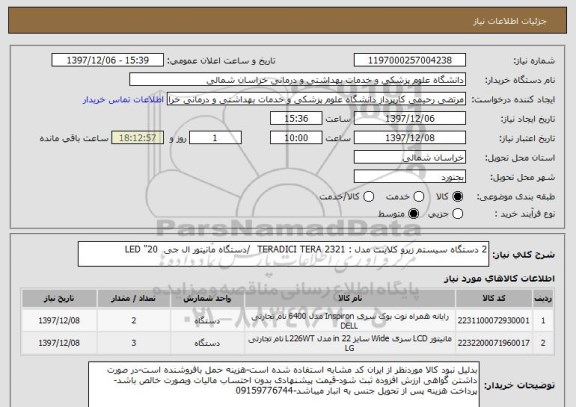Image resolution: width=576 pixels, height=407 pixels.
Task: Choose جزیی purchase process option
Action: click(457, 213)
